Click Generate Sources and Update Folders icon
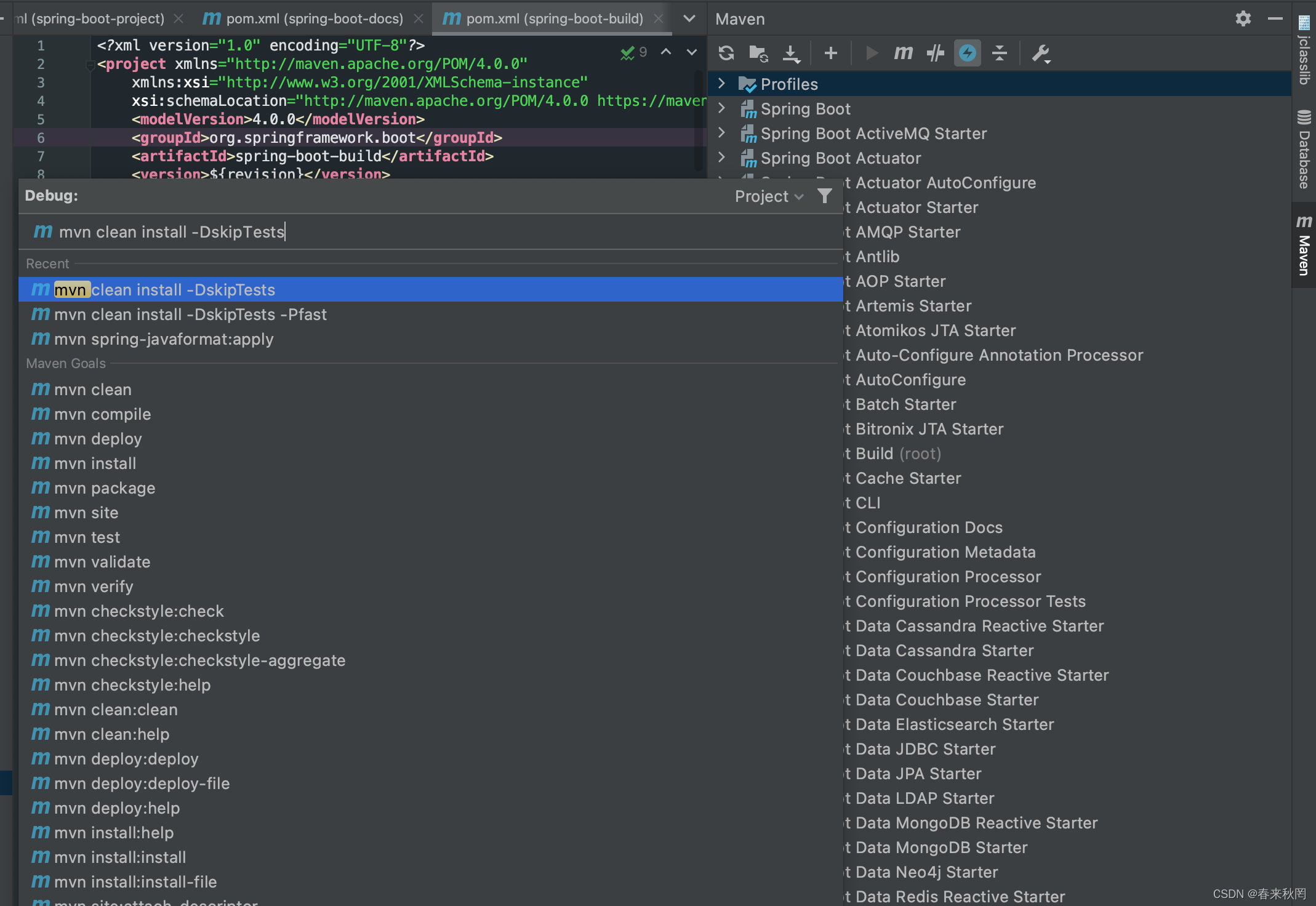Viewport: 1316px width, 906px height. tap(758, 53)
